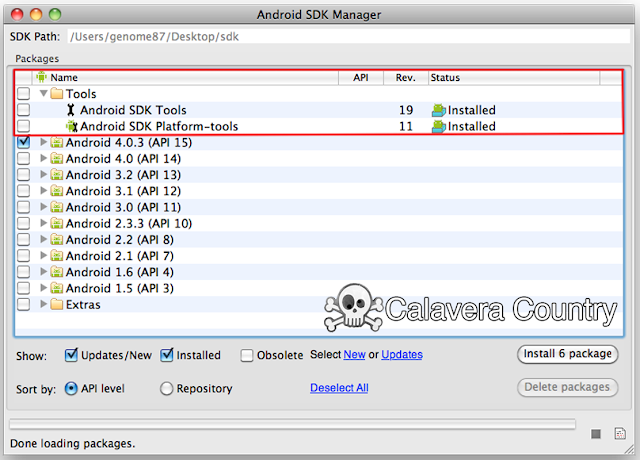This screenshot has height=460, width=640.
Task: Select the API level sort option
Action: [71, 388]
